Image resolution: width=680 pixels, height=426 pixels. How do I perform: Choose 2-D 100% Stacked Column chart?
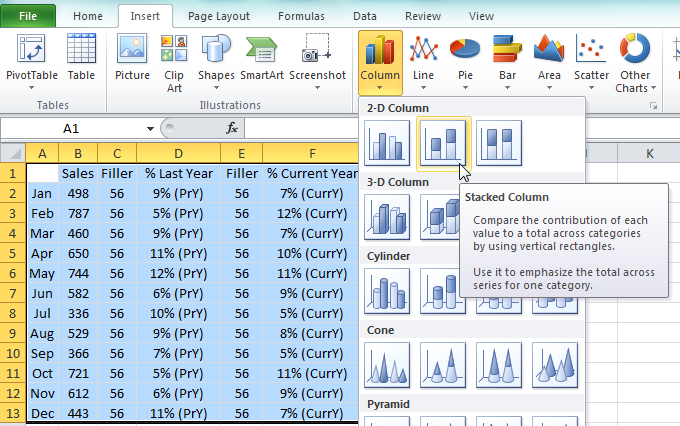[x=499, y=143]
